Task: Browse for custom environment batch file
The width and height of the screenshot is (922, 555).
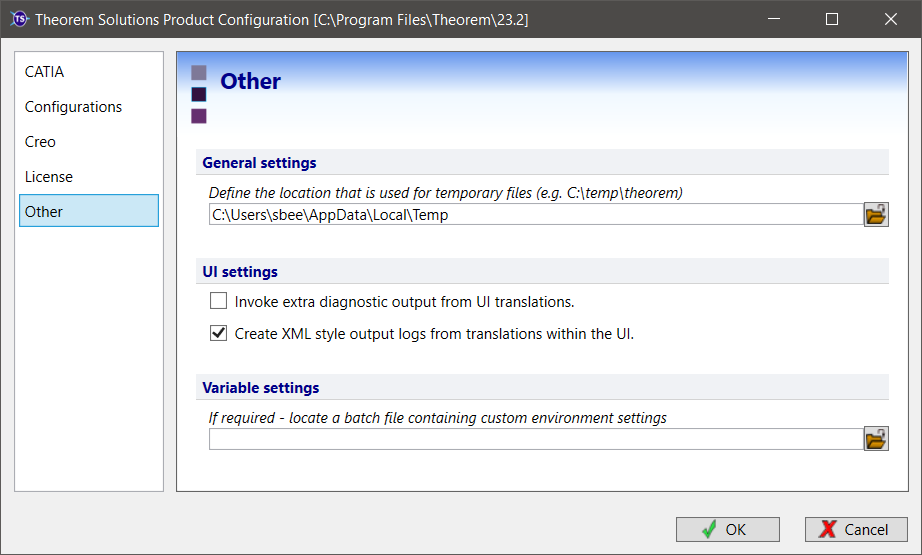Action: 876,439
